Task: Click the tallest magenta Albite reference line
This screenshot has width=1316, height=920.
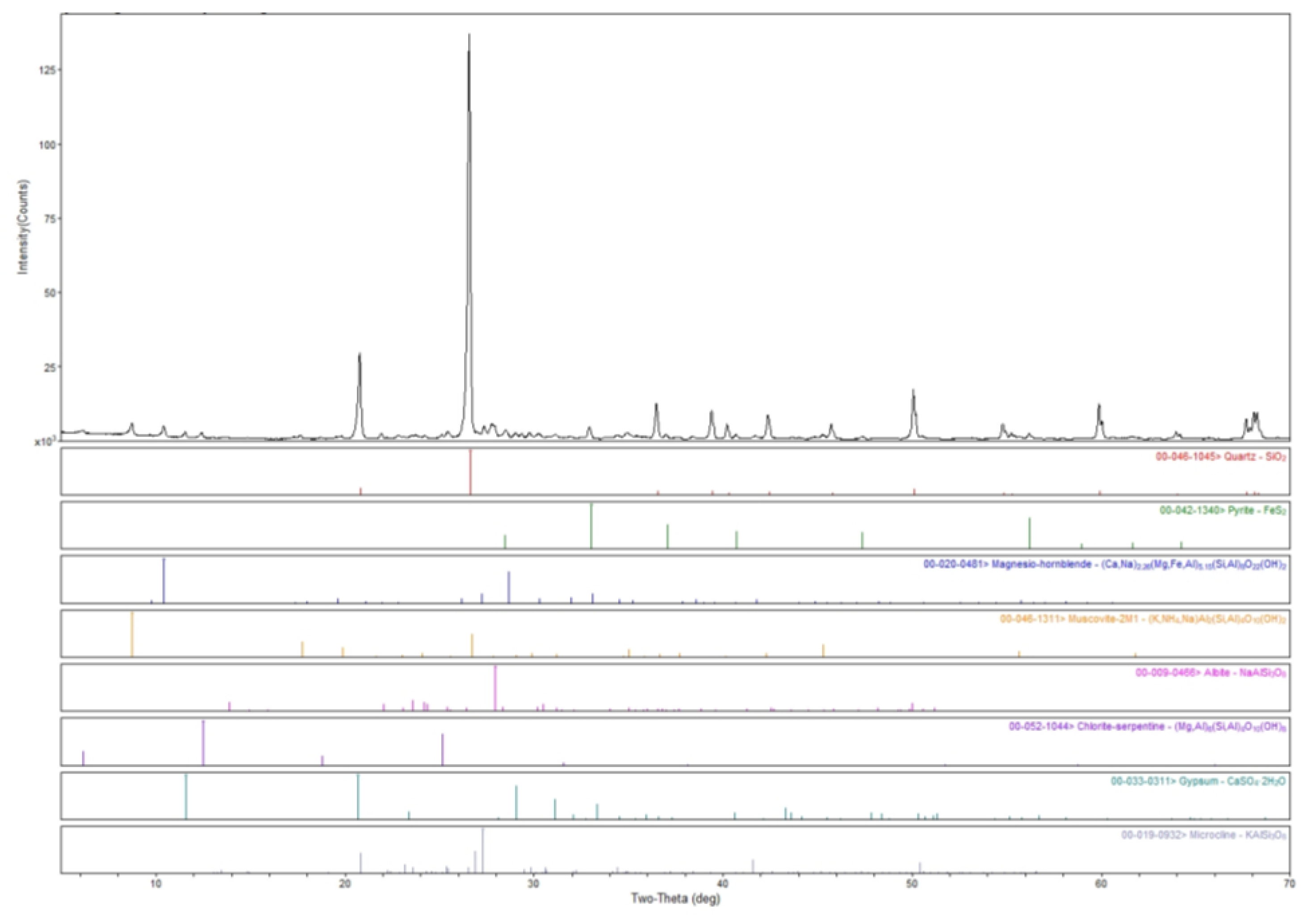Action: [495, 688]
